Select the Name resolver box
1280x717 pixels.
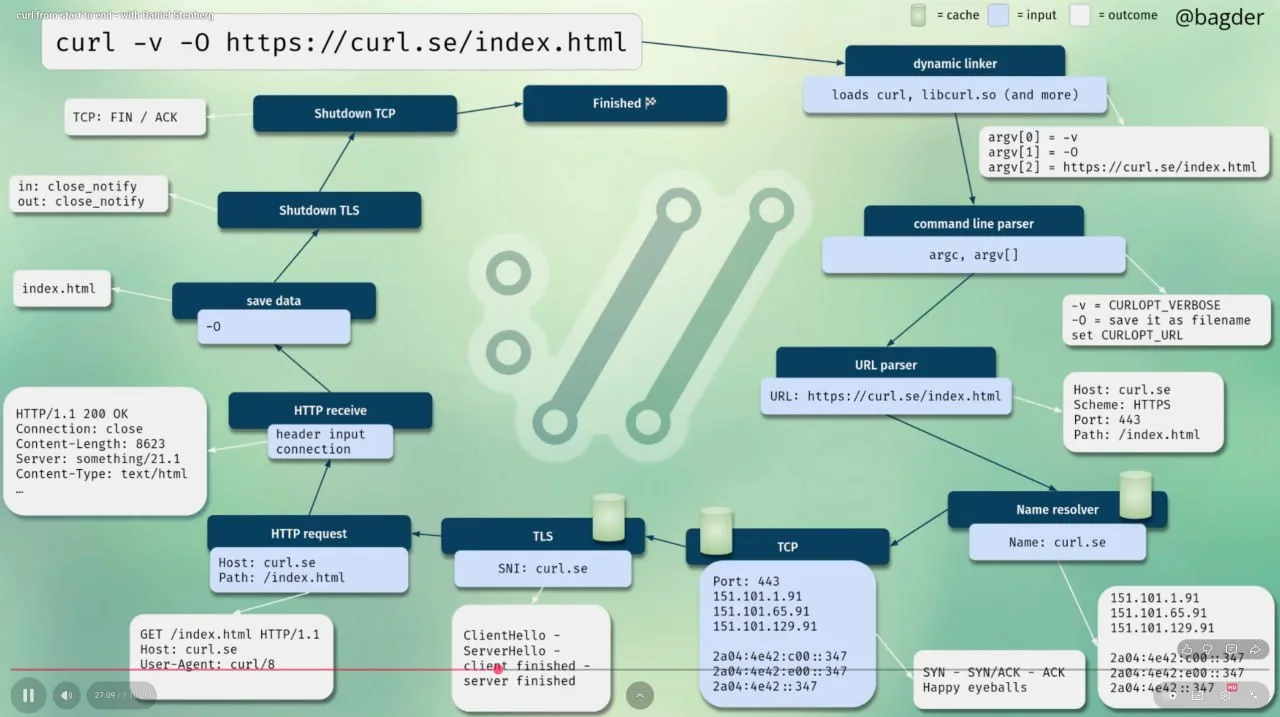coord(1057,509)
